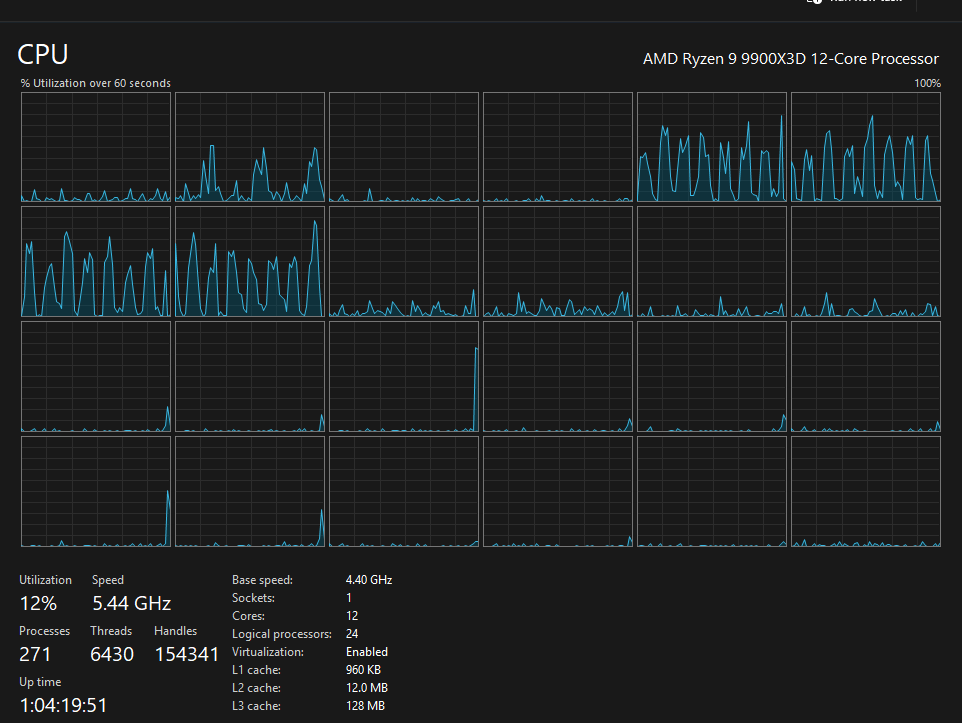Click the 1:04:19:51 up time value
The image size is (962, 723).
pyautogui.click(x=63, y=705)
